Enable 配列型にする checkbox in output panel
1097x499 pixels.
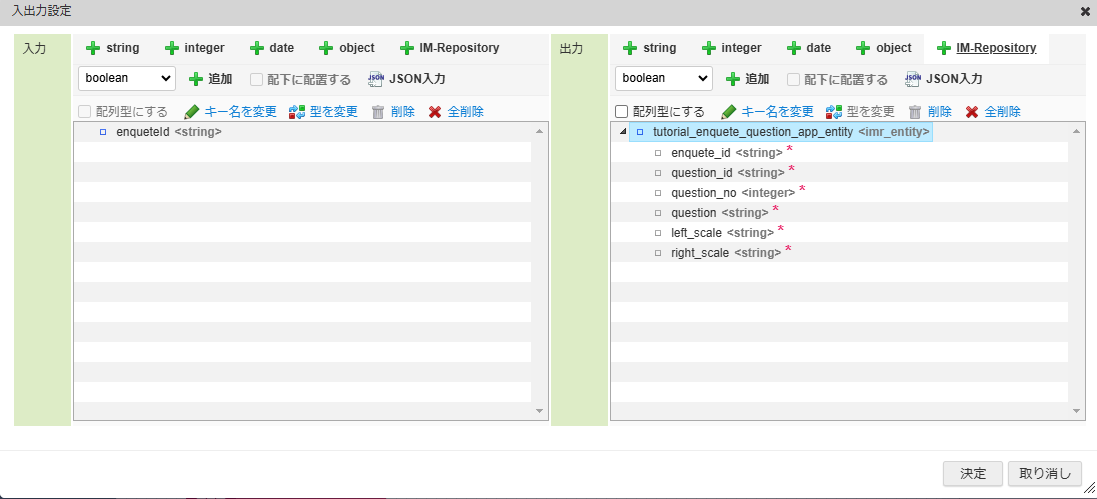621,111
